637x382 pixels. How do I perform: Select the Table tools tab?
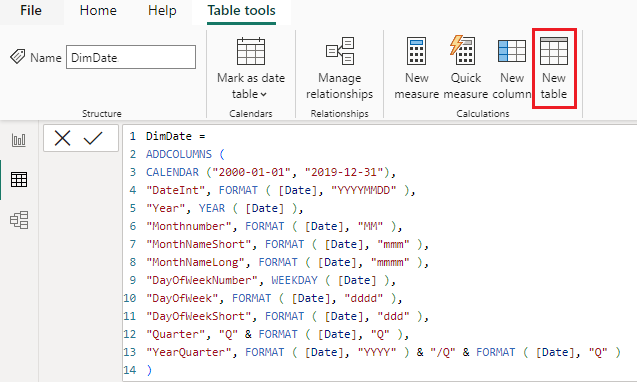[x=241, y=11]
